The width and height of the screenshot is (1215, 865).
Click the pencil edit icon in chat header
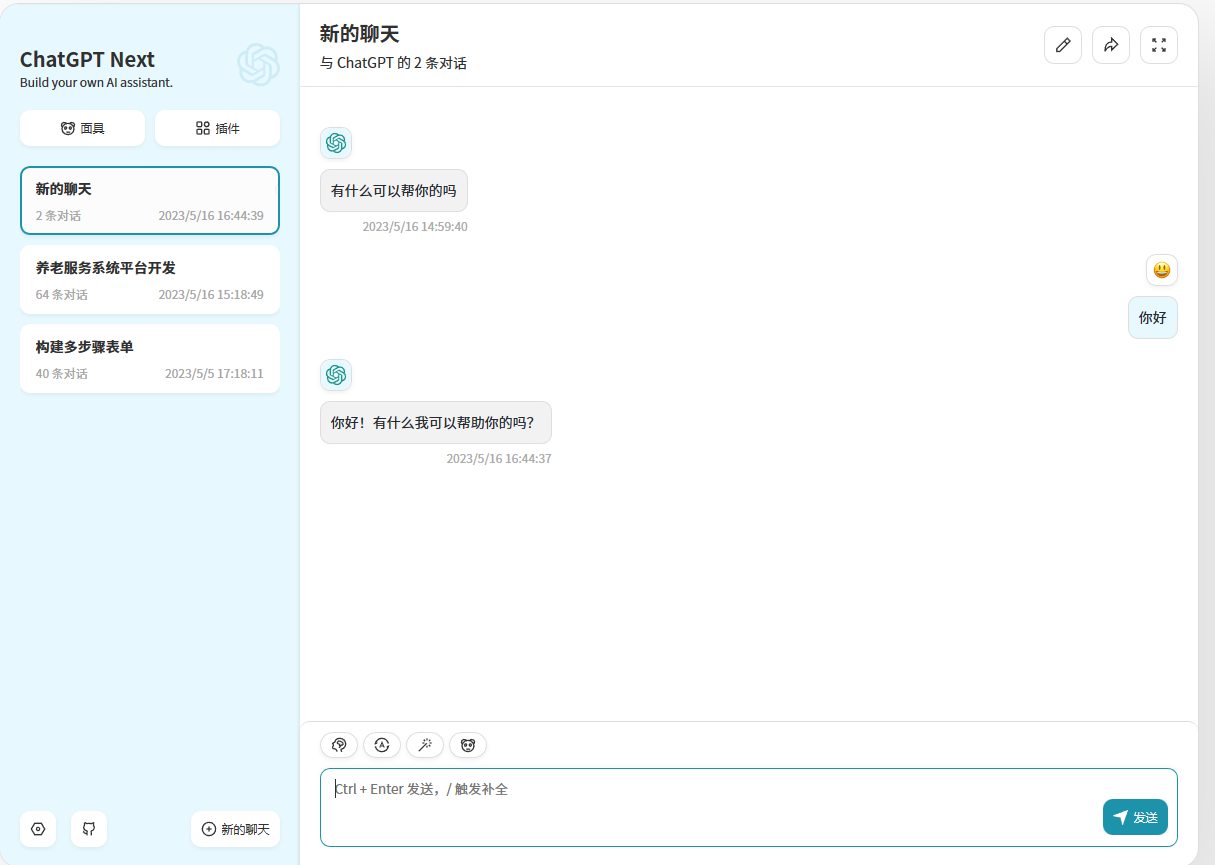click(x=1062, y=45)
